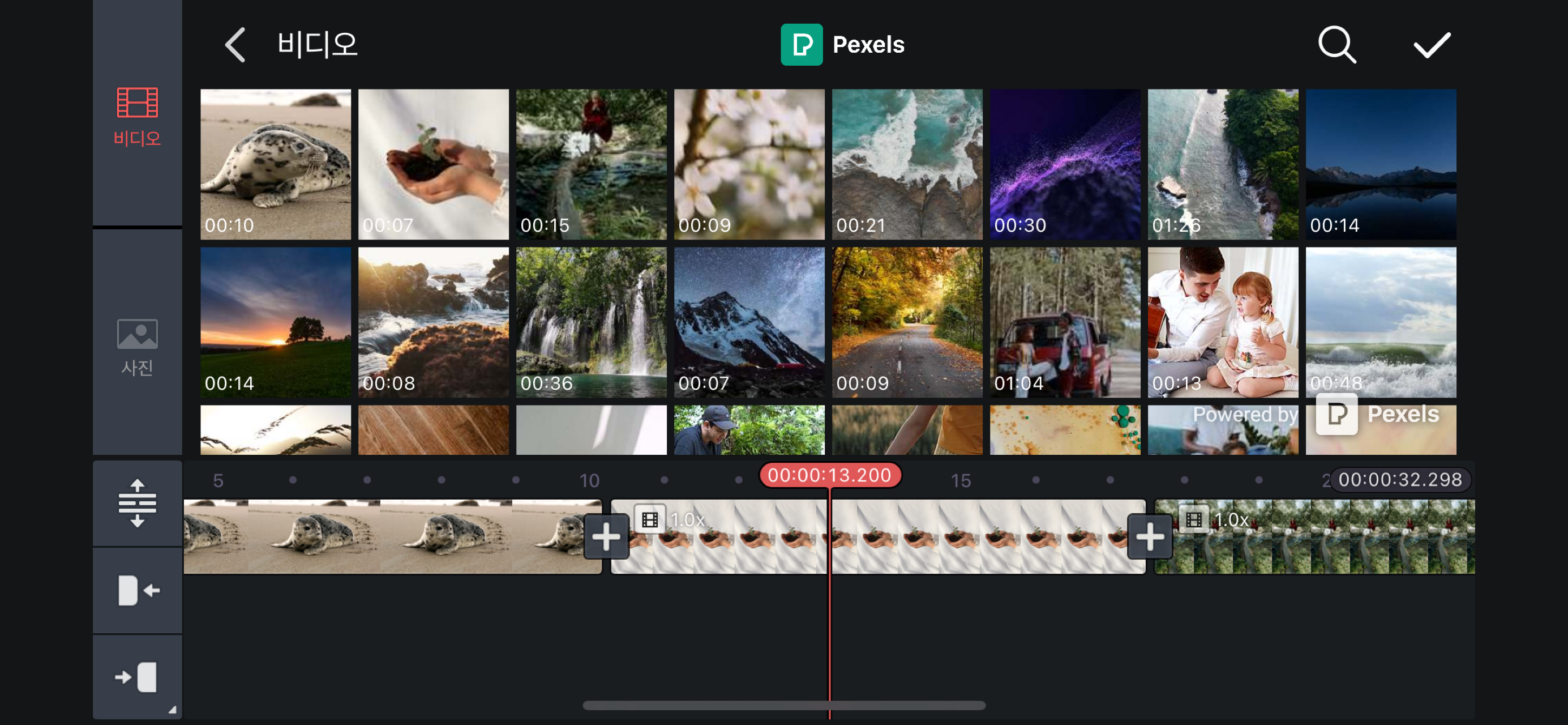
Task: Tap the total duration 00:00:32.298 label
Action: [1400, 480]
